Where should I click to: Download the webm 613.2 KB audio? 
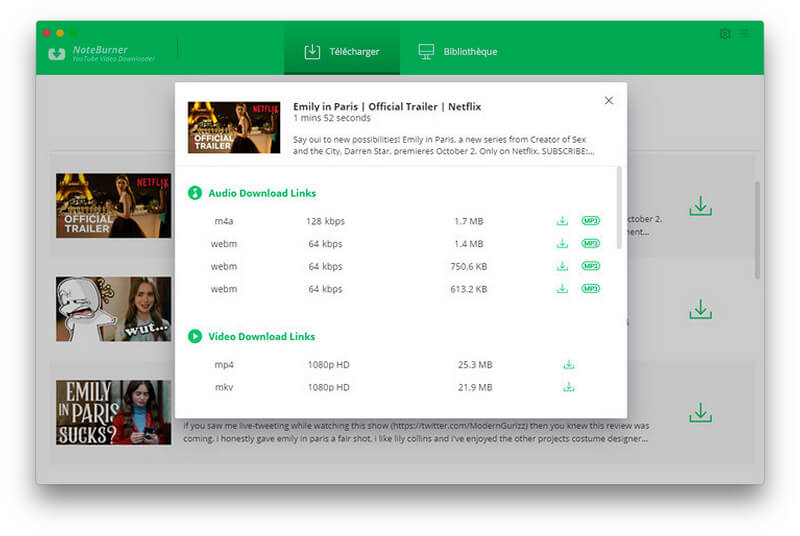[562, 289]
